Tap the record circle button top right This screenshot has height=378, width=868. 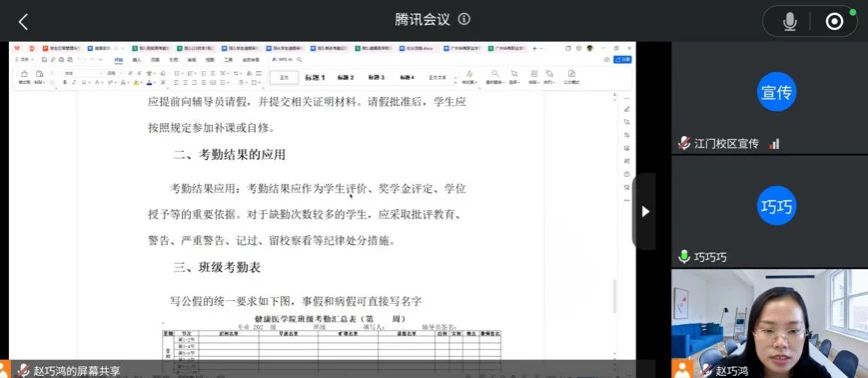coord(834,22)
